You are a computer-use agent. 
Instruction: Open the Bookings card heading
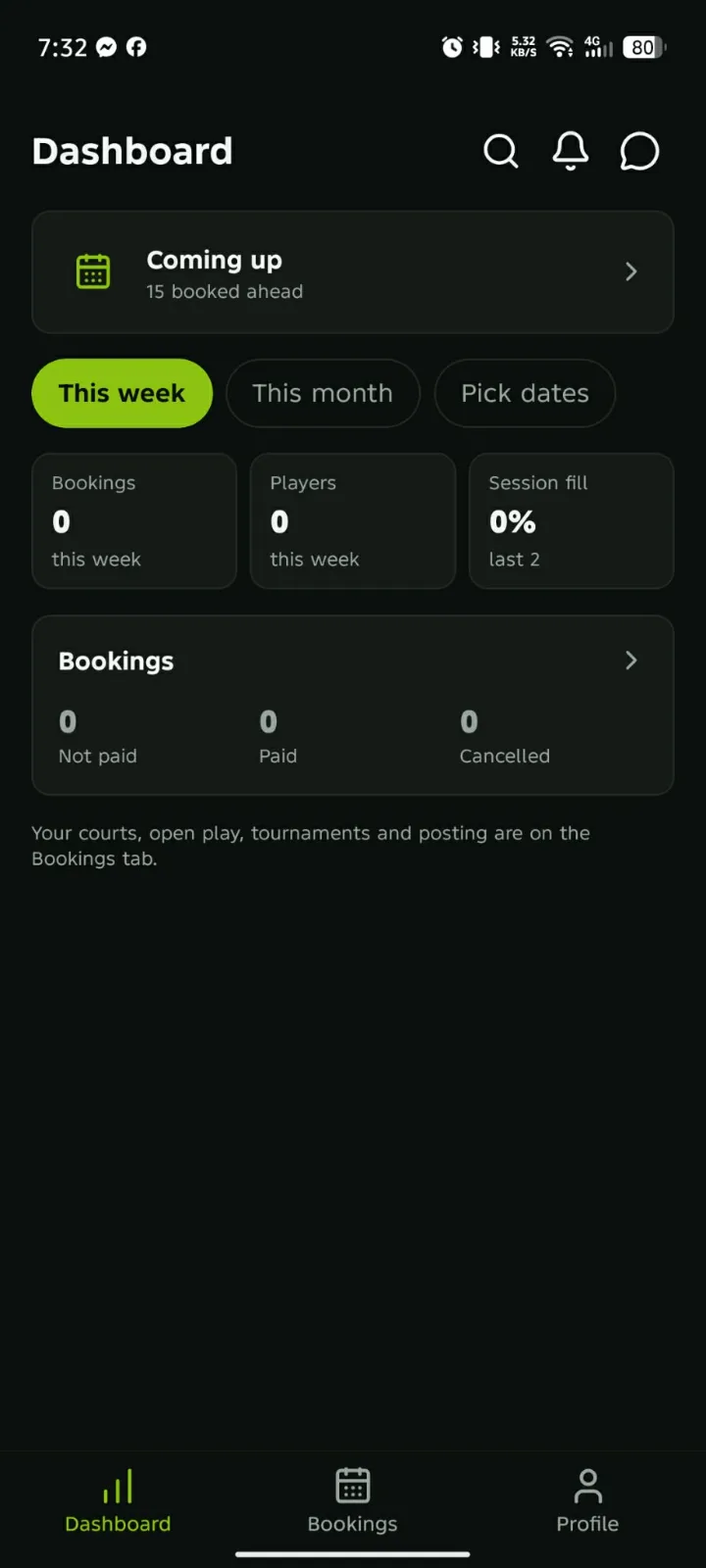tap(116, 661)
